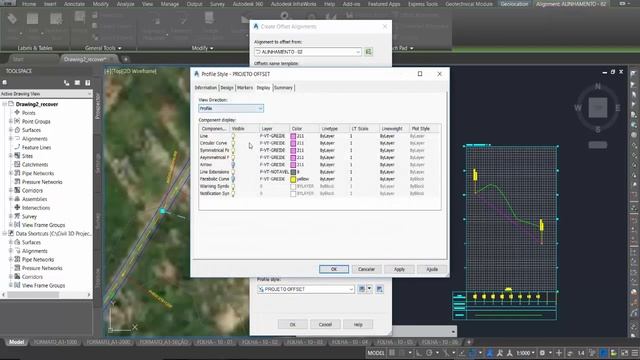
Task: Toggle visibility bulb for Asymmetrical Parabola row
Action: click(233, 158)
